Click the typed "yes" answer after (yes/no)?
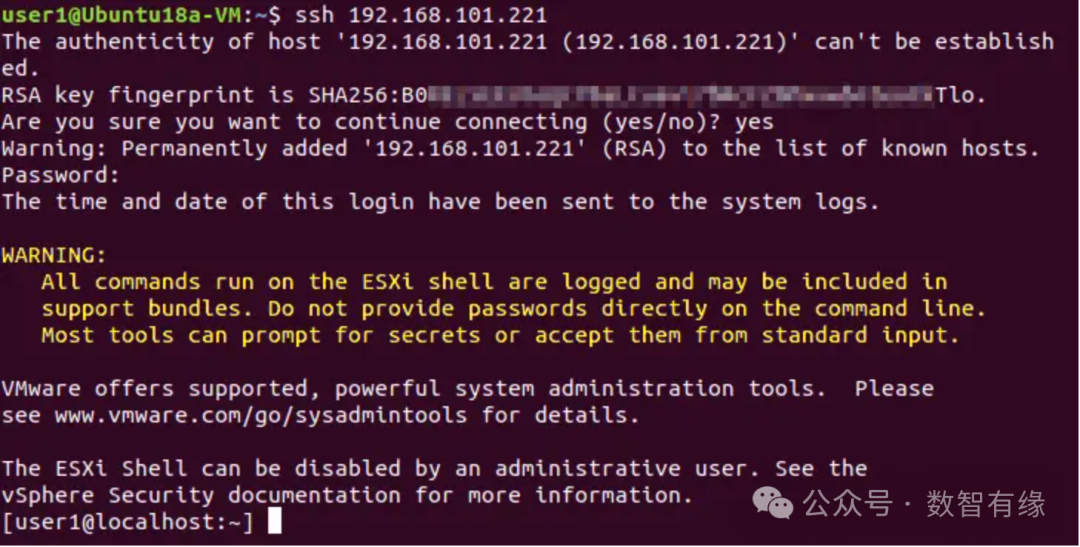This screenshot has height=547, width=1080. 754,122
